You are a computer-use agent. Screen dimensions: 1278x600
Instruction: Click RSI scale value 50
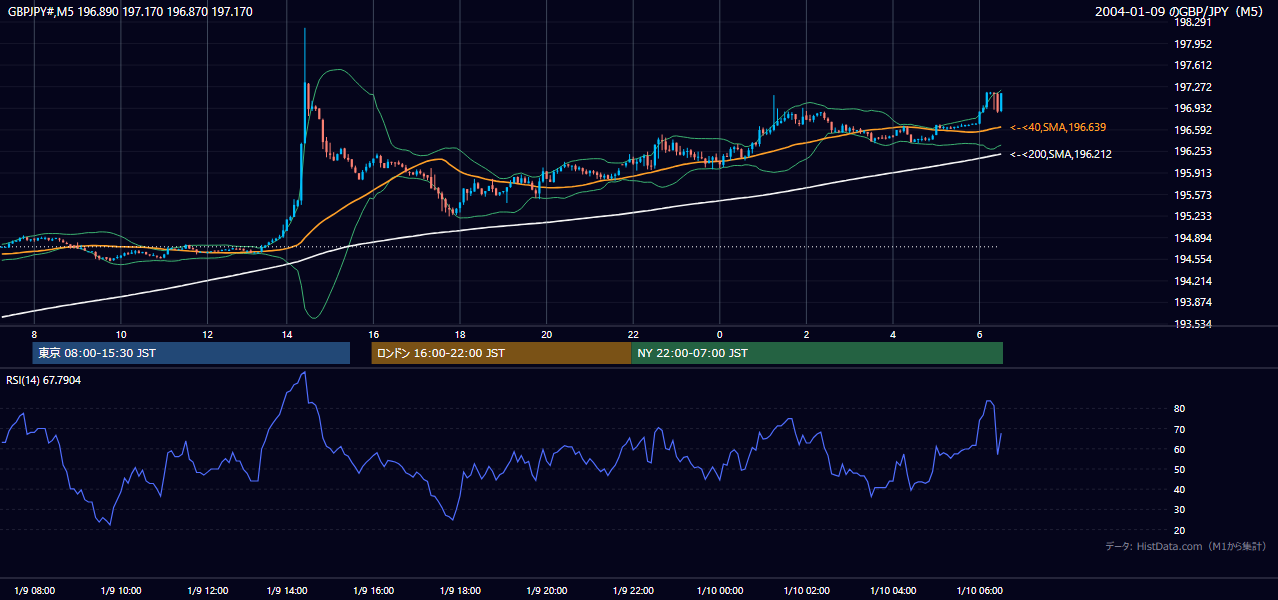(x=1179, y=469)
